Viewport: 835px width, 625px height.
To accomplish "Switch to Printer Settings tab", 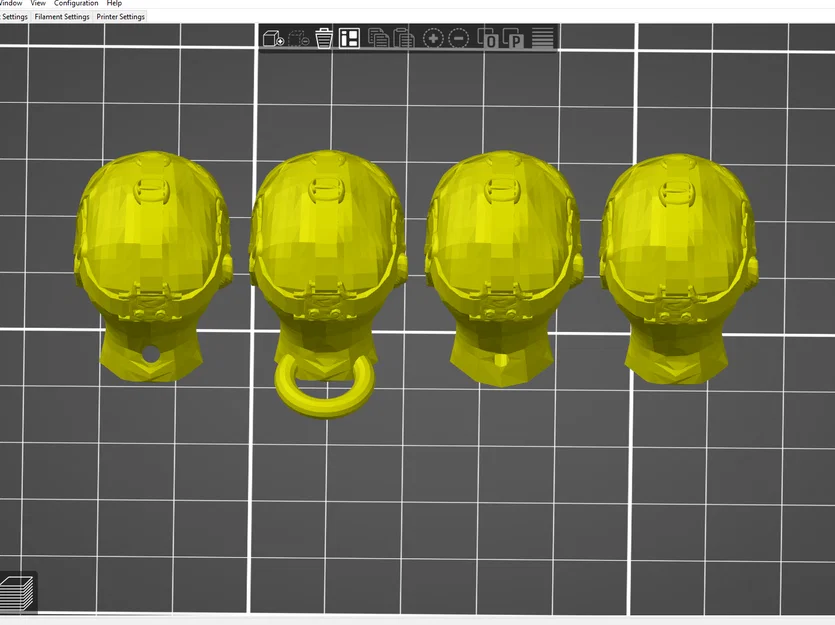I will pos(120,17).
